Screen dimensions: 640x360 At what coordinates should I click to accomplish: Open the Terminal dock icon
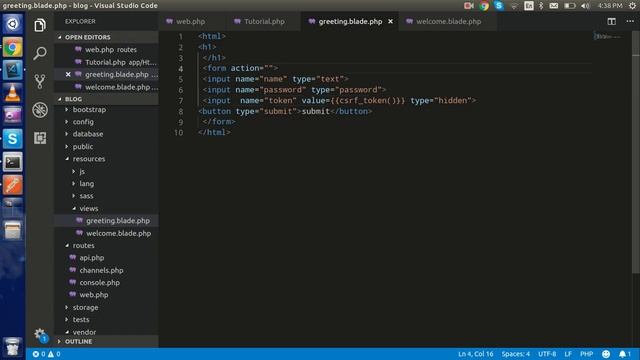13,162
